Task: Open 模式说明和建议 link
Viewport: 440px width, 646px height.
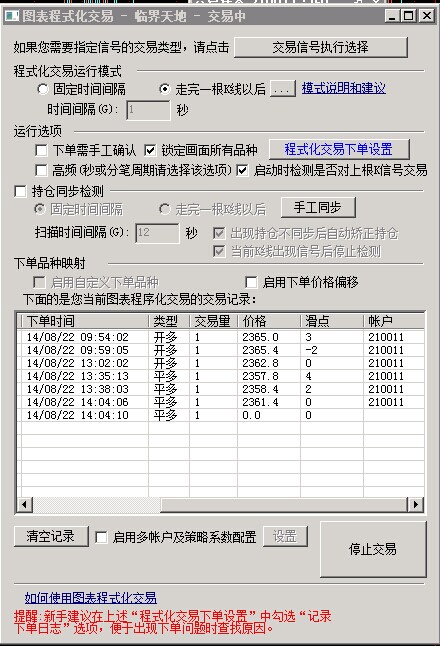Action: 344,88
